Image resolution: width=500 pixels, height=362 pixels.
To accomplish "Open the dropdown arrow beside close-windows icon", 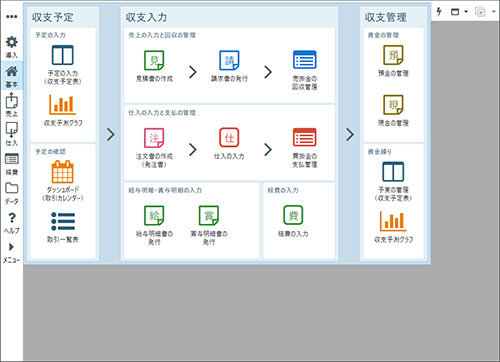I will 494,12.
